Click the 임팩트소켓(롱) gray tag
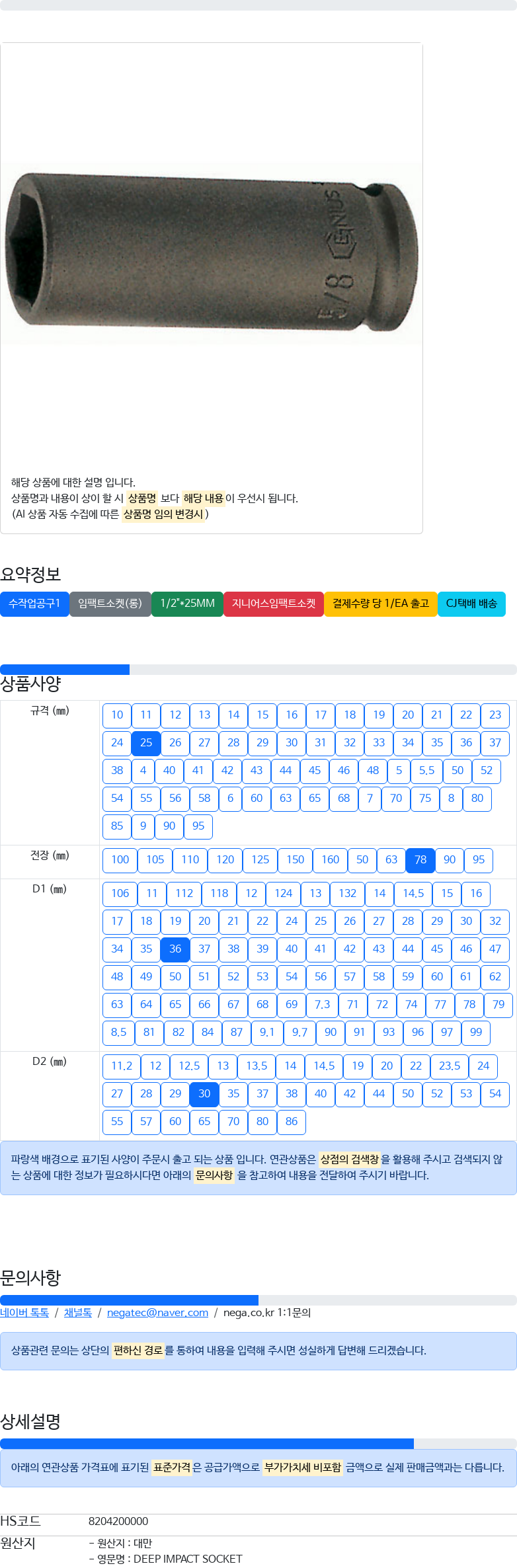Viewport: 517px width, 1568px height. 110,604
